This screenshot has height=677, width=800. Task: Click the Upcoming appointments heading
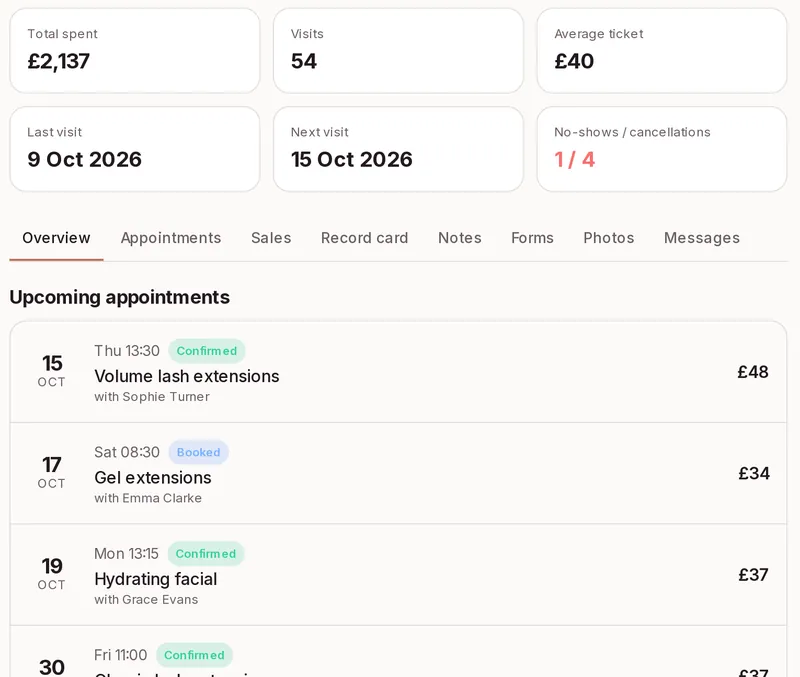[120, 297]
